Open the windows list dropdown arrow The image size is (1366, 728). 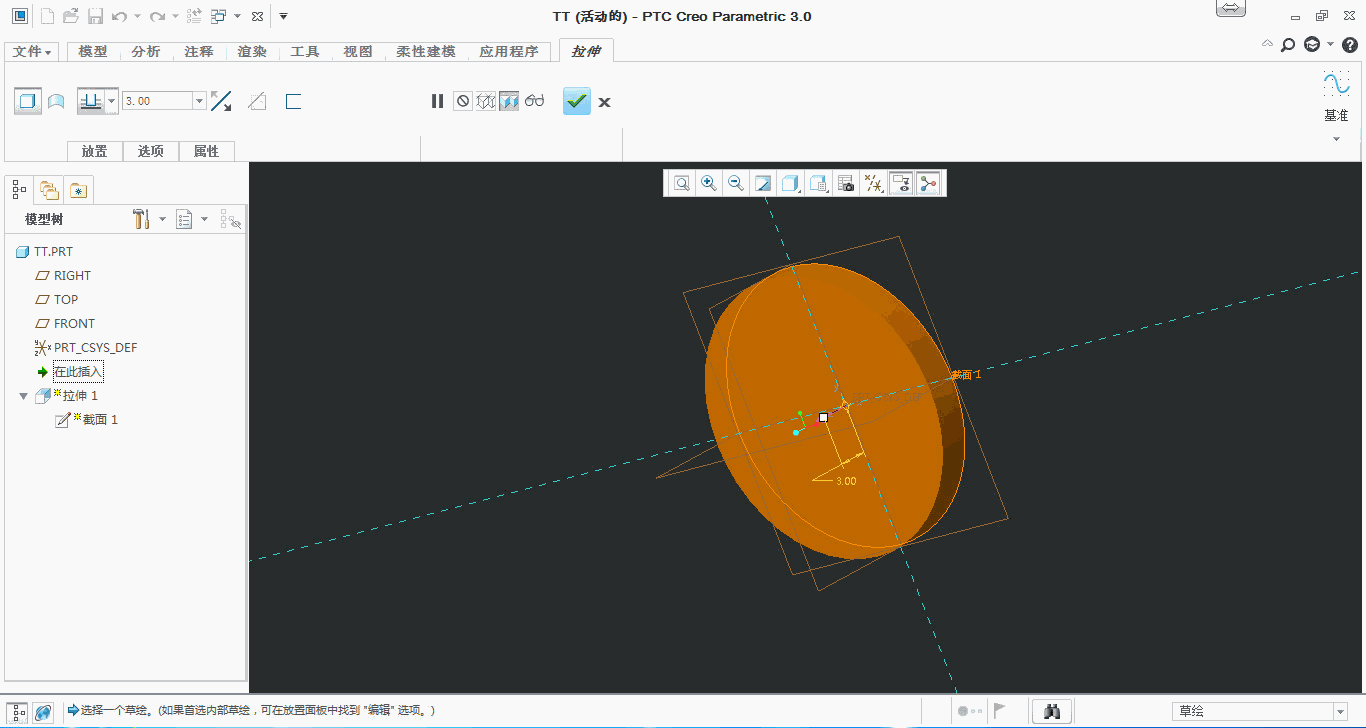tap(237, 17)
